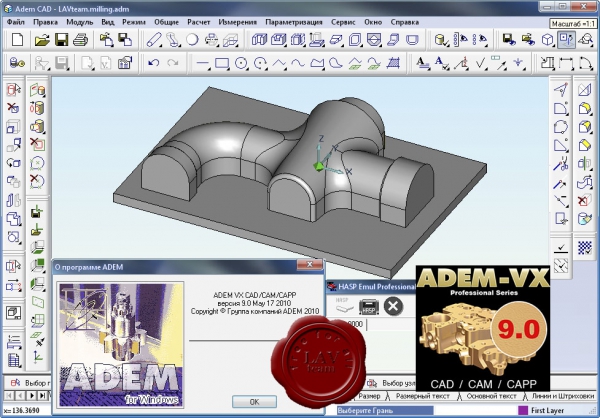
Task: Select the underlined A text tool
Action: pos(422,63)
